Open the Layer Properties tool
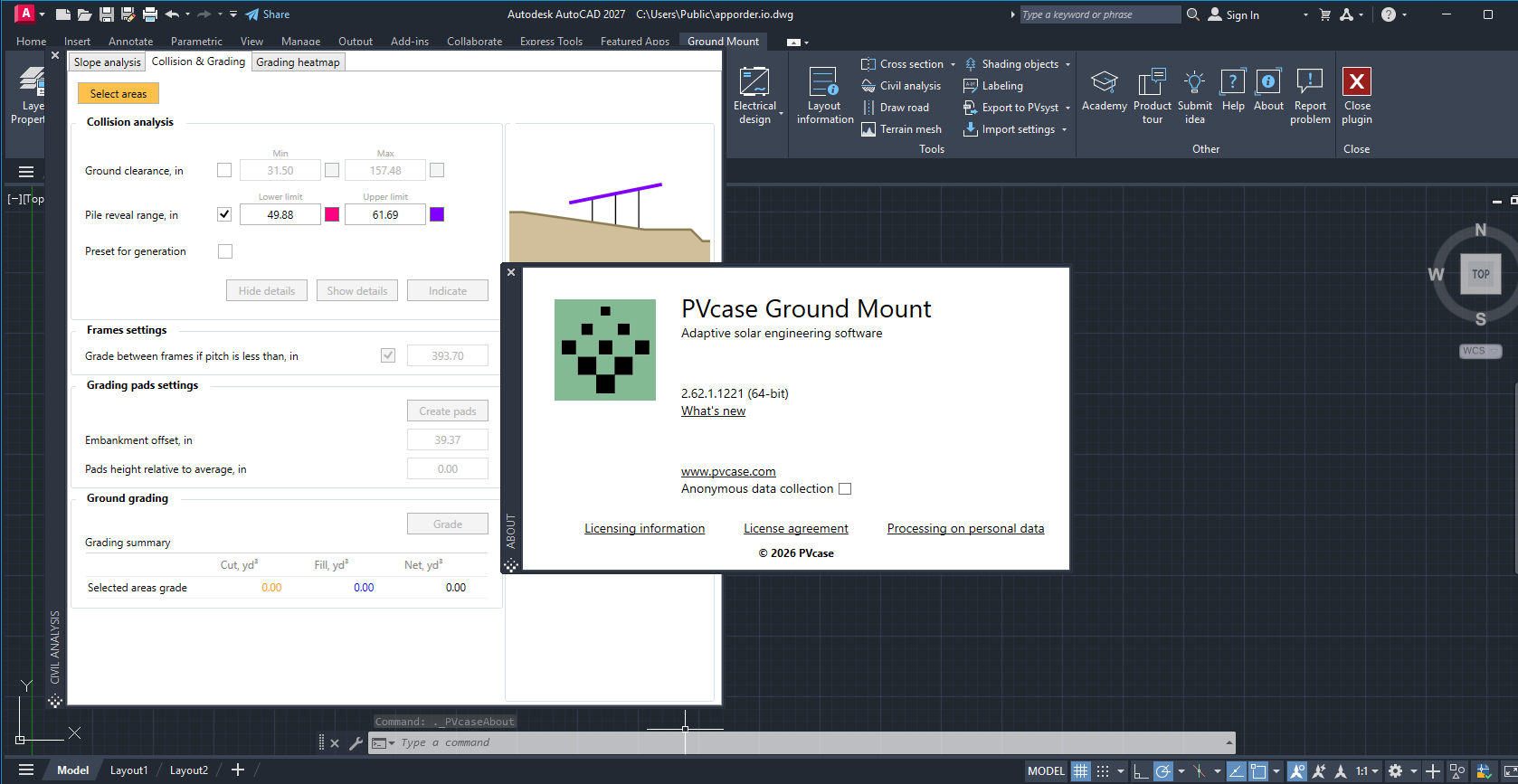Viewport: 1518px width, 784px height. tap(30, 96)
